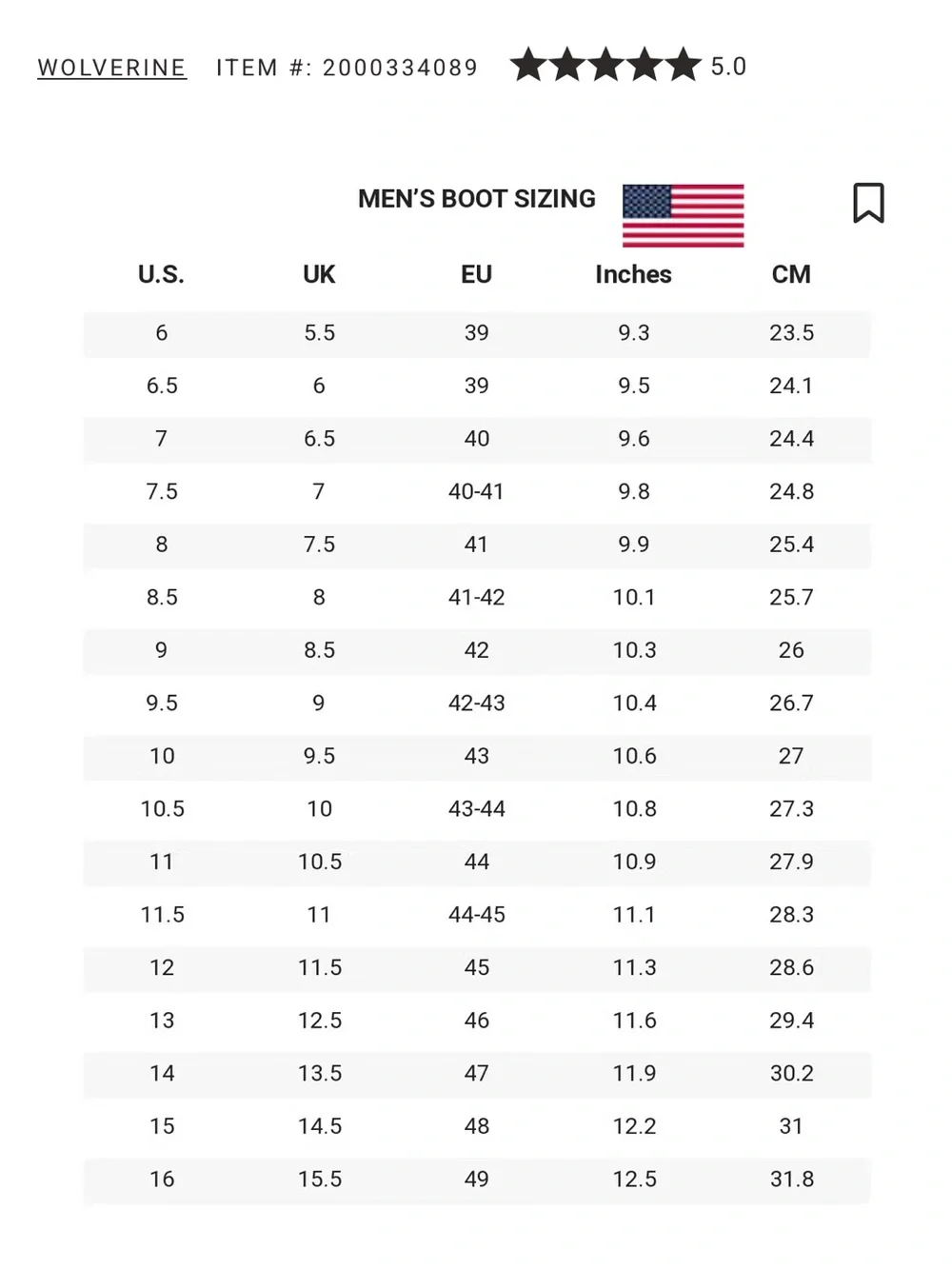Click the EU column header
The width and height of the screenshot is (952, 1269).
coord(476,274)
